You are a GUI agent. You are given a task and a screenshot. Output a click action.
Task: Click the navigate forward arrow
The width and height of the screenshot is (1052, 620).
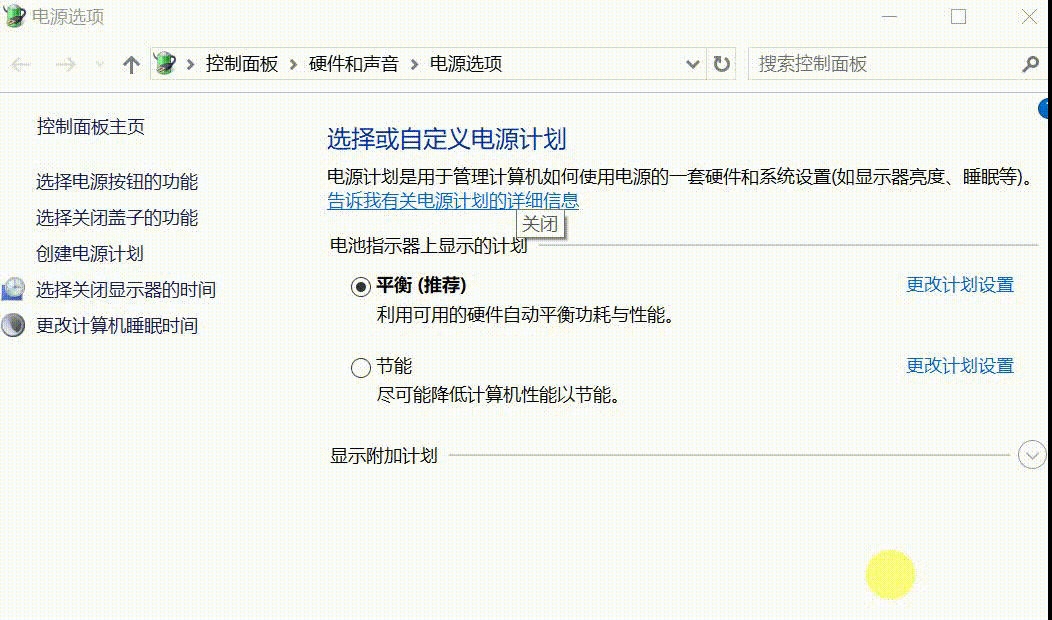pos(64,63)
